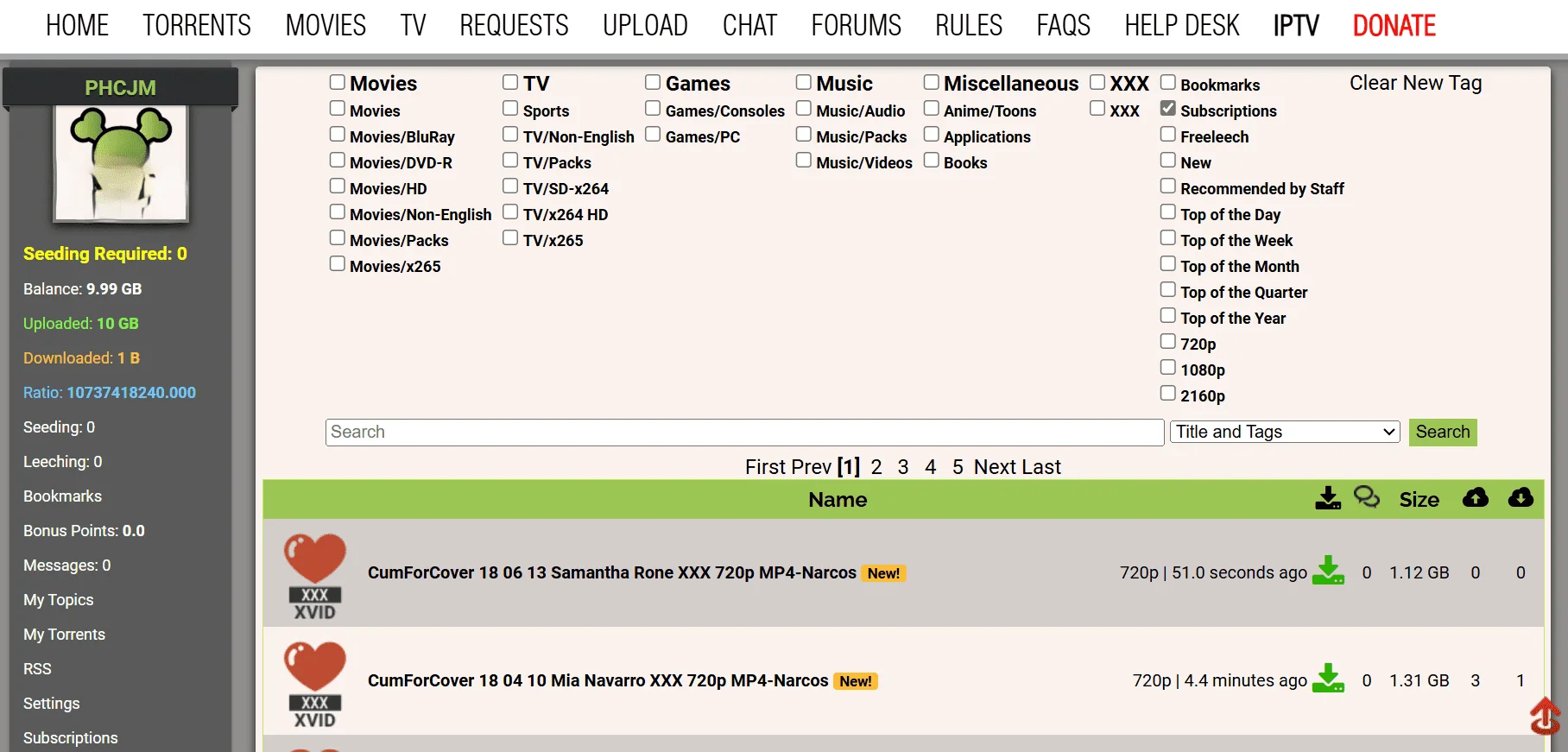Enable the TV/x265 checkbox

pyautogui.click(x=510, y=238)
